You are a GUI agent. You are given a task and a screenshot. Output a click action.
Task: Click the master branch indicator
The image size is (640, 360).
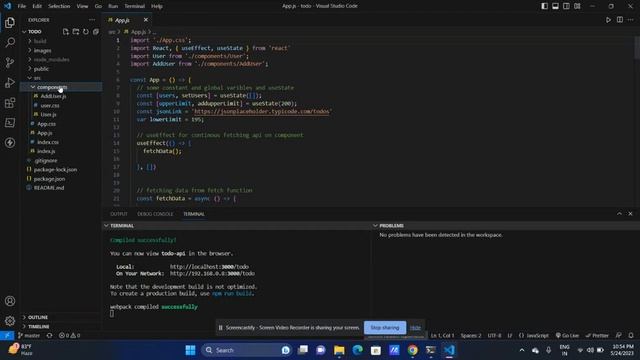(x=29, y=335)
